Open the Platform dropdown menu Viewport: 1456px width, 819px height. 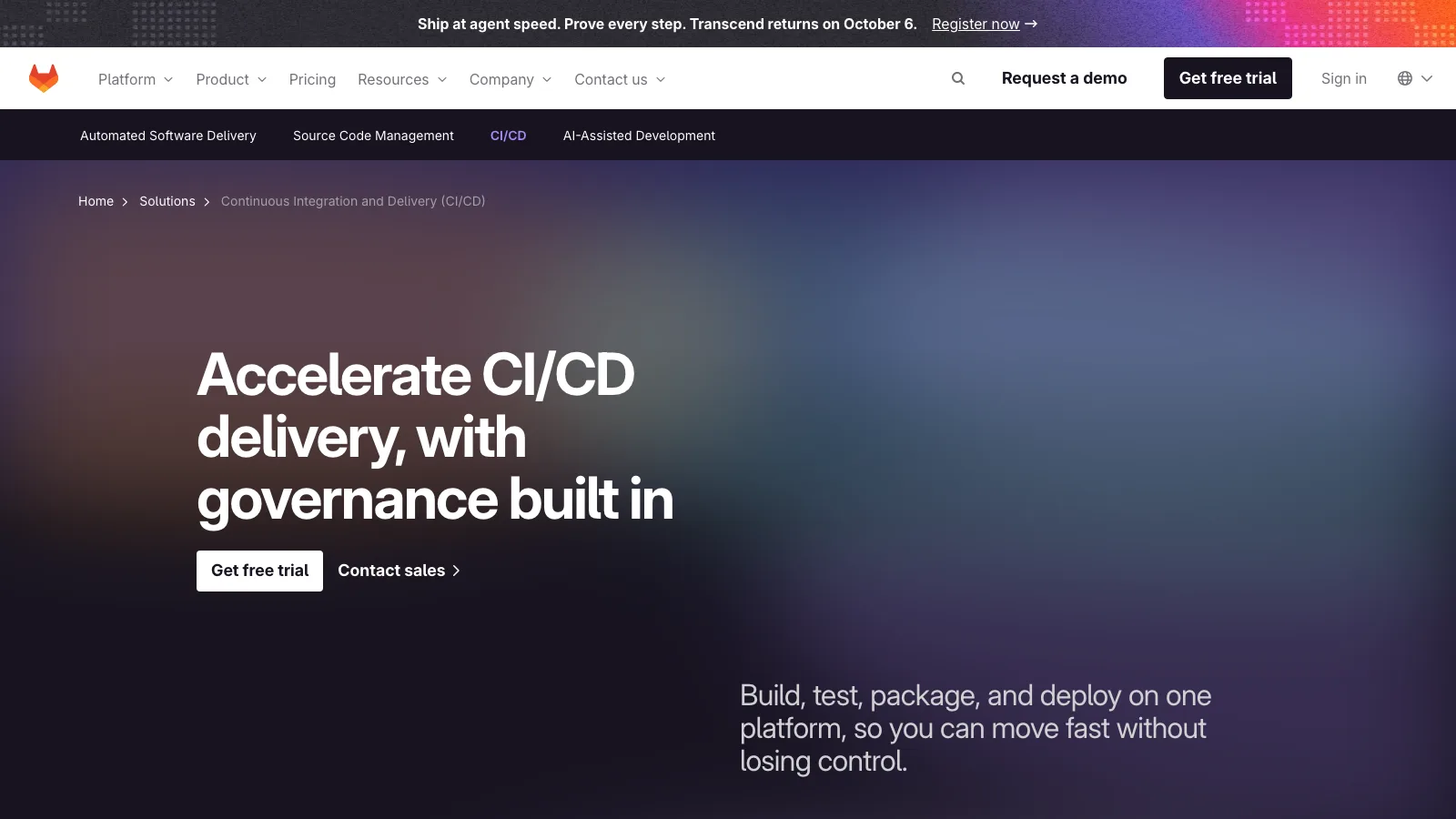click(x=136, y=79)
